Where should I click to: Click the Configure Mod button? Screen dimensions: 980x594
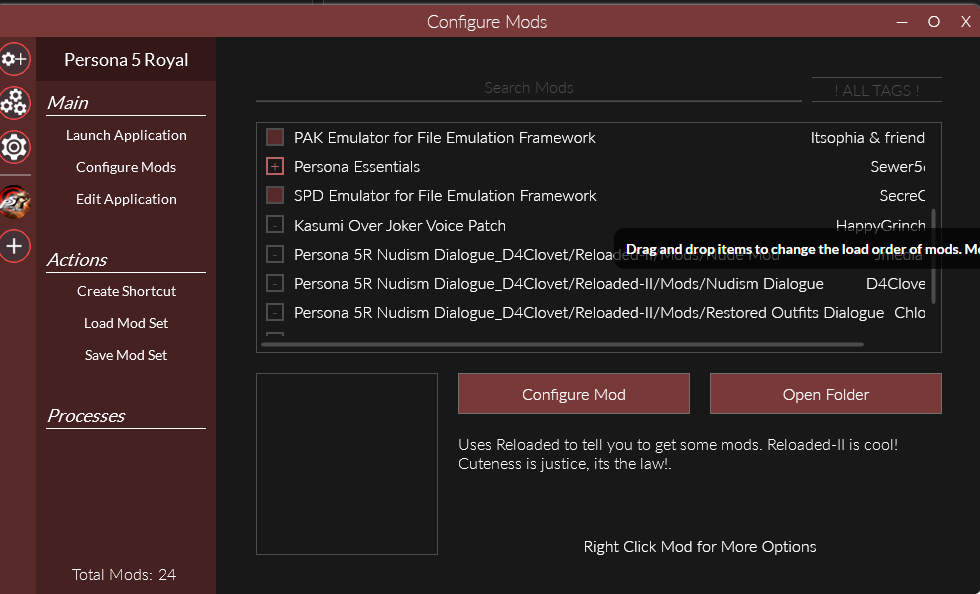pyautogui.click(x=574, y=394)
